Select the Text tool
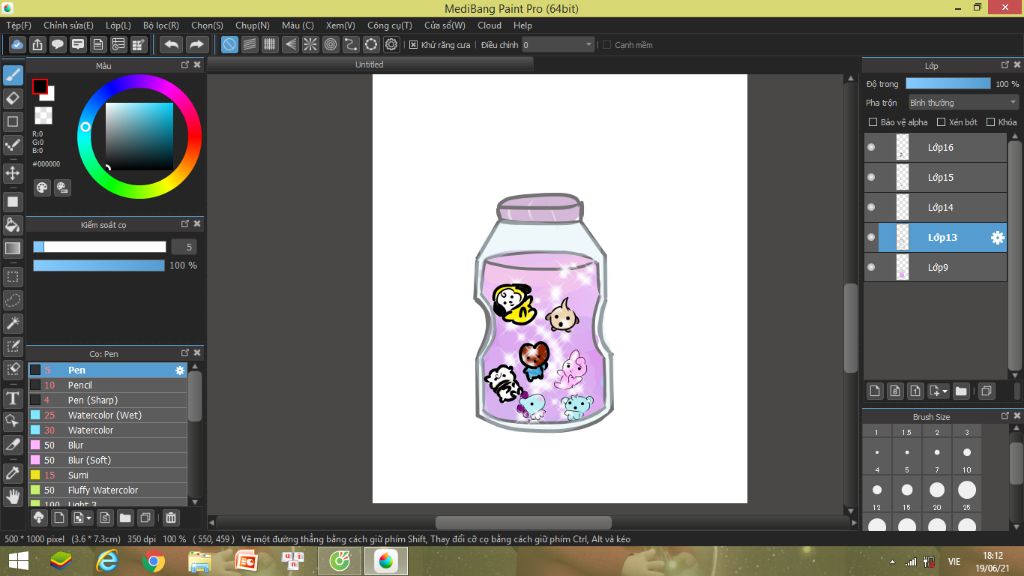The height and width of the screenshot is (576, 1024). click(x=13, y=398)
